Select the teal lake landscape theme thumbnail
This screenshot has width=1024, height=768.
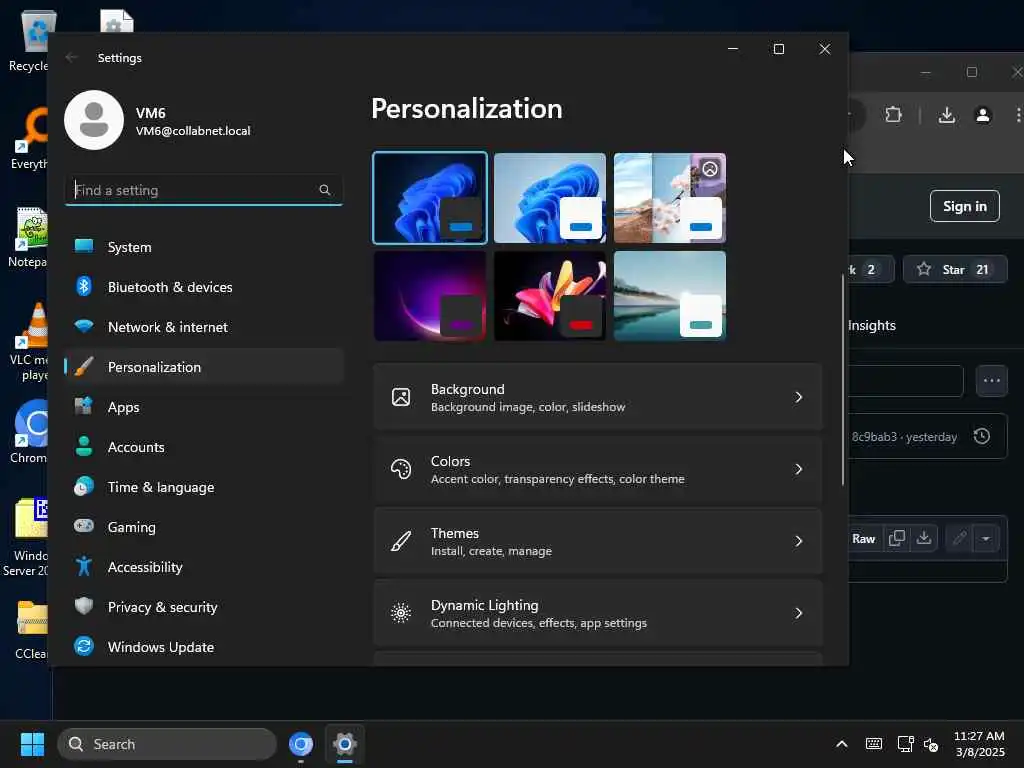pyautogui.click(x=670, y=296)
